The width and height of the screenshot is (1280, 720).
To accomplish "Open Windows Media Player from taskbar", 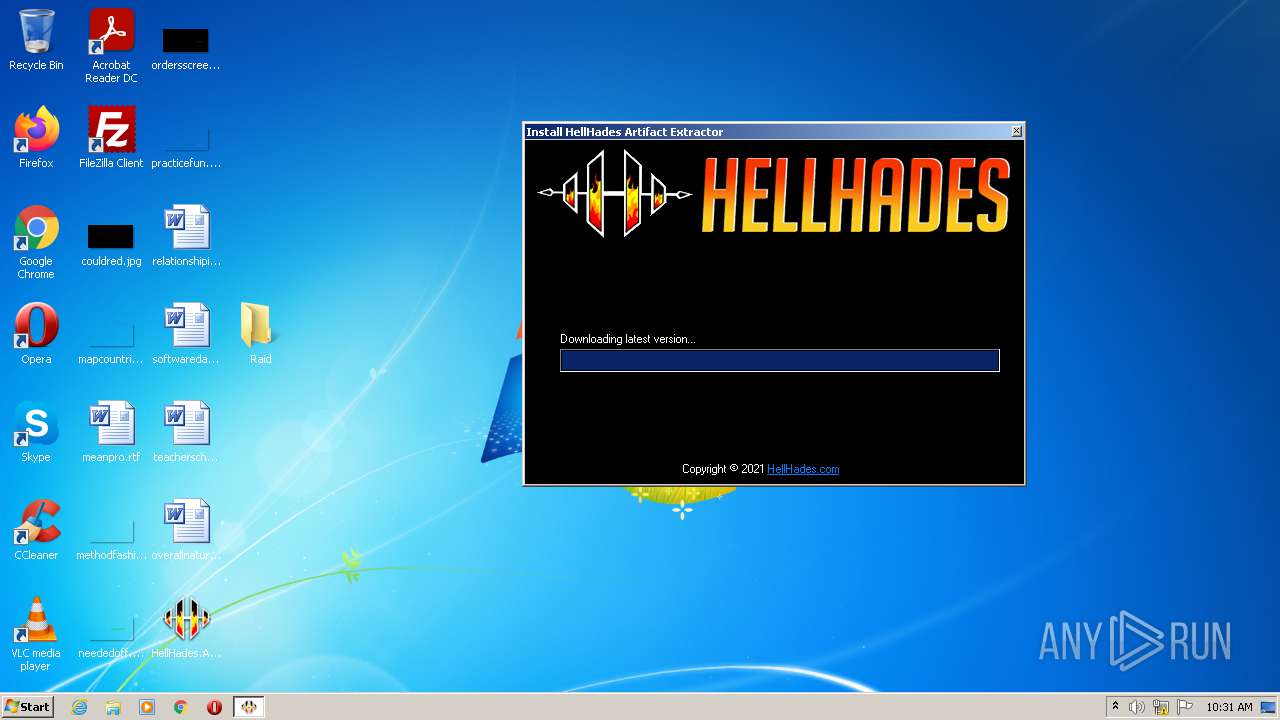I will tap(147, 707).
